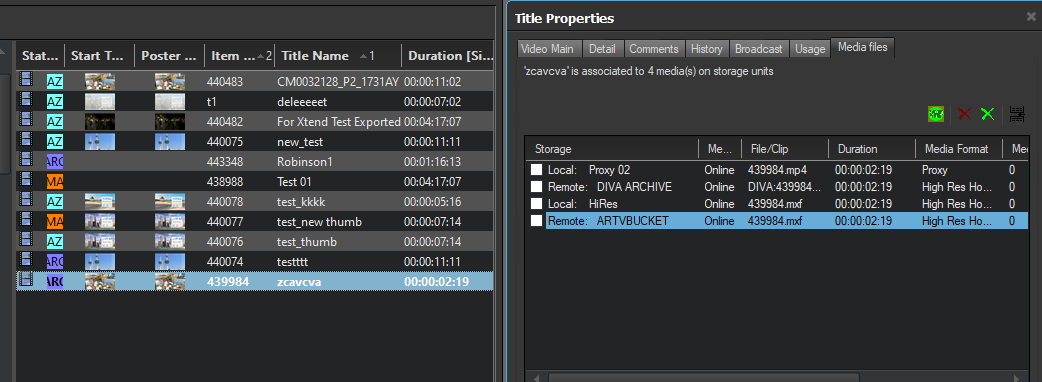Select the Local HiRes media entry
1042x382 pixels.
pyautogui.click(x=776, y=204)
